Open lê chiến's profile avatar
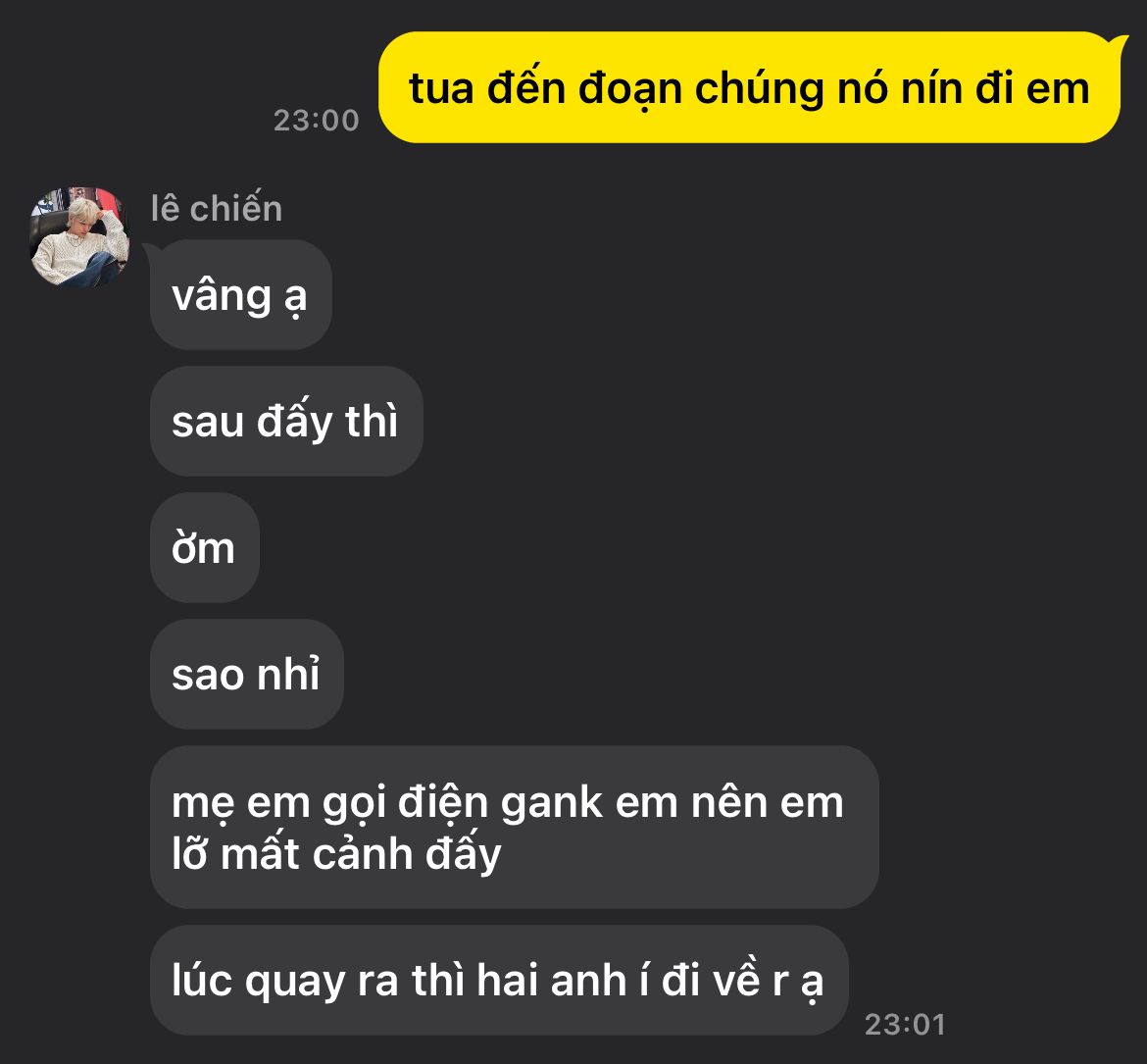The width and height of the screenshot is (1147, 1064). [79, 236]
